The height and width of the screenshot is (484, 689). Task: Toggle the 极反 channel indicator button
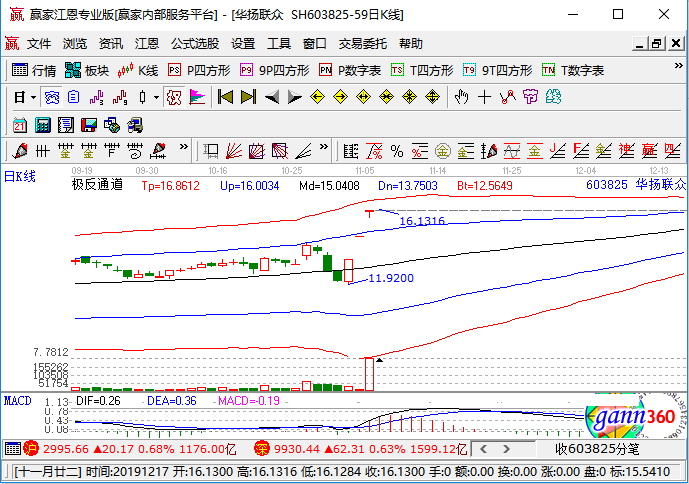click(x=174, y=97)
